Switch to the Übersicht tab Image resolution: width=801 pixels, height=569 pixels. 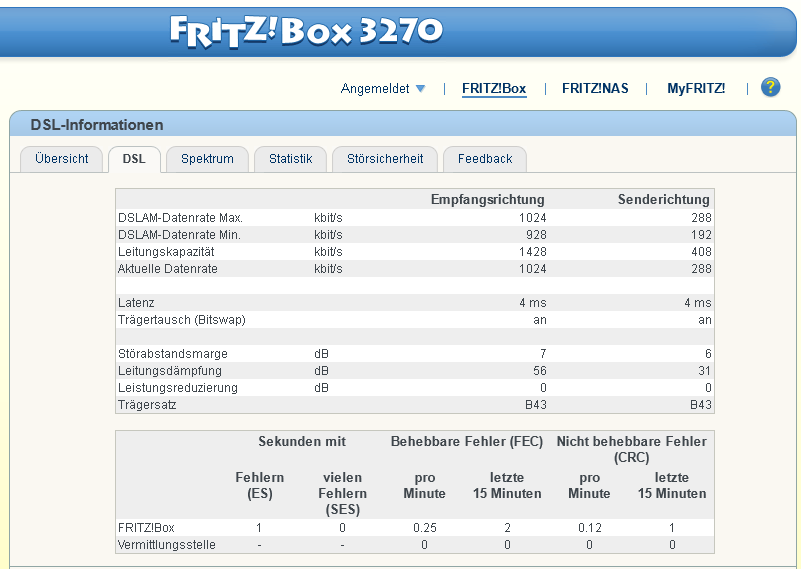pos(62,159)
